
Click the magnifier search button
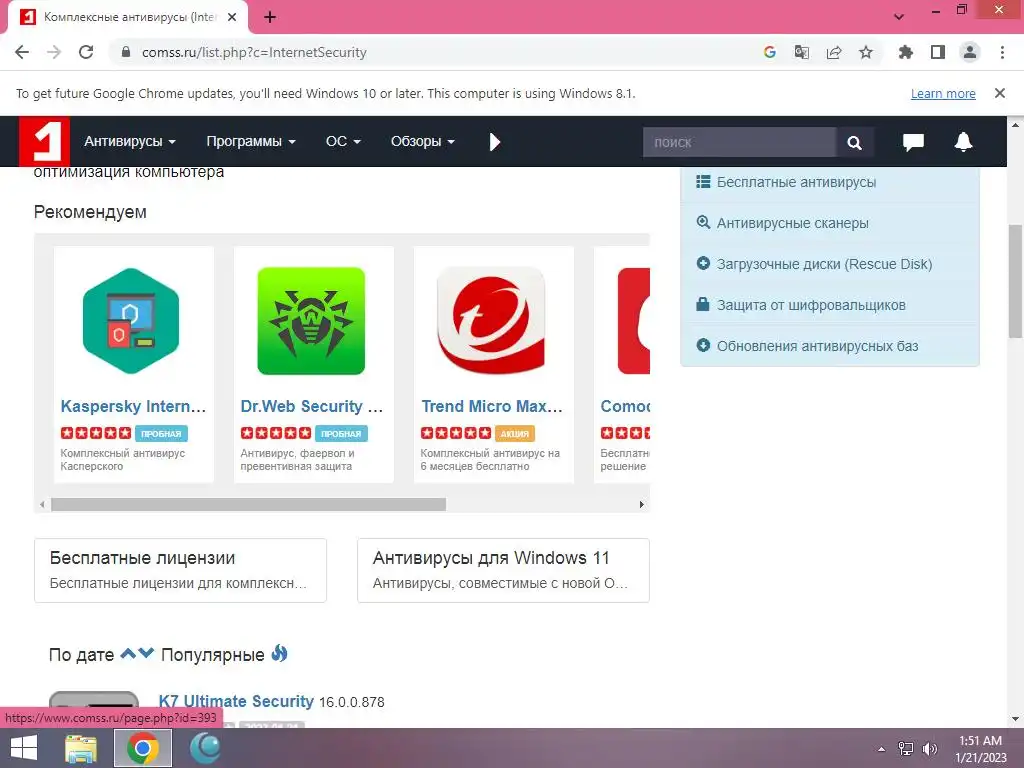point(854,142)
